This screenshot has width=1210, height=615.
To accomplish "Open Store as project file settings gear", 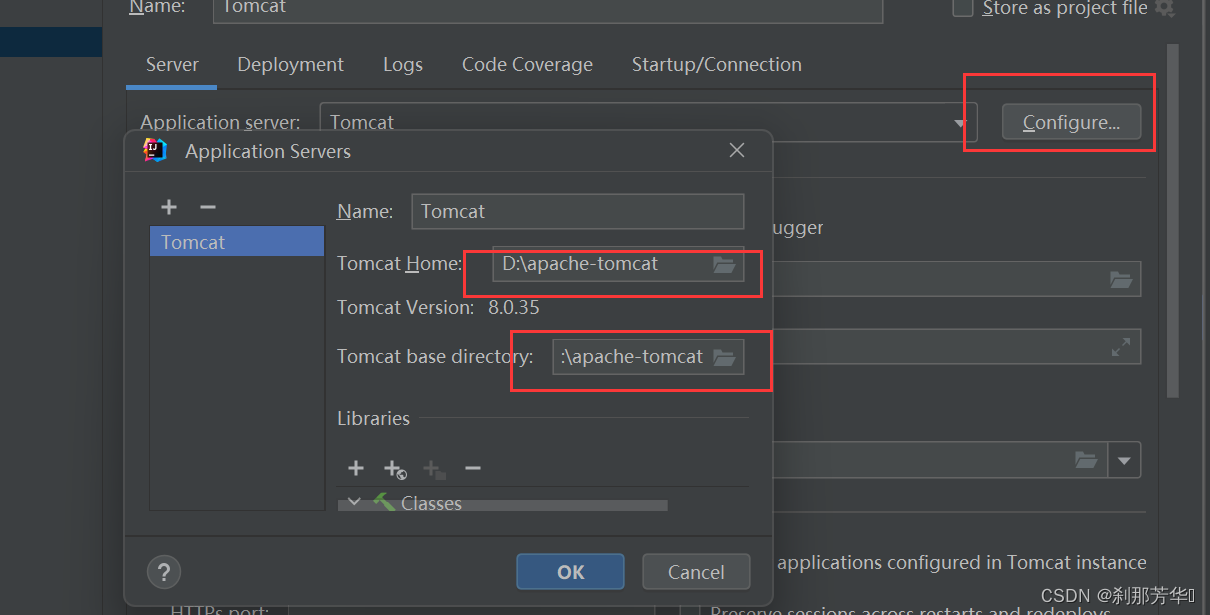I will click(x=1164, y=8).
